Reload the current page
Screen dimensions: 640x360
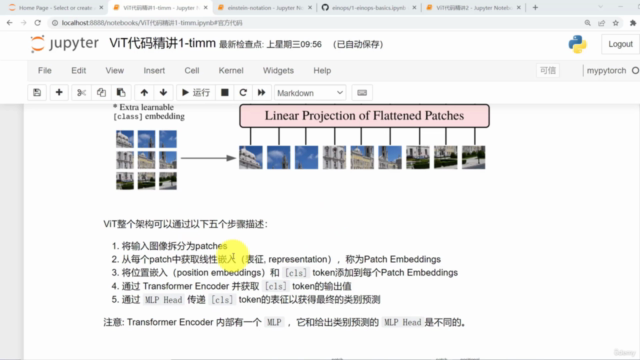pyautogui.click(x=38, y=23)
